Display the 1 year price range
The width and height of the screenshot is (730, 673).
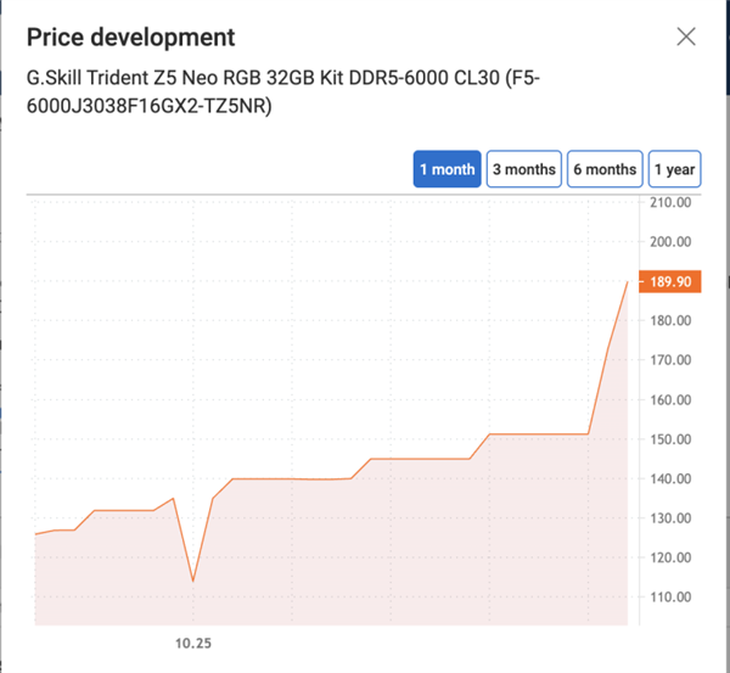pyautogui.click(x=674, y=169)
